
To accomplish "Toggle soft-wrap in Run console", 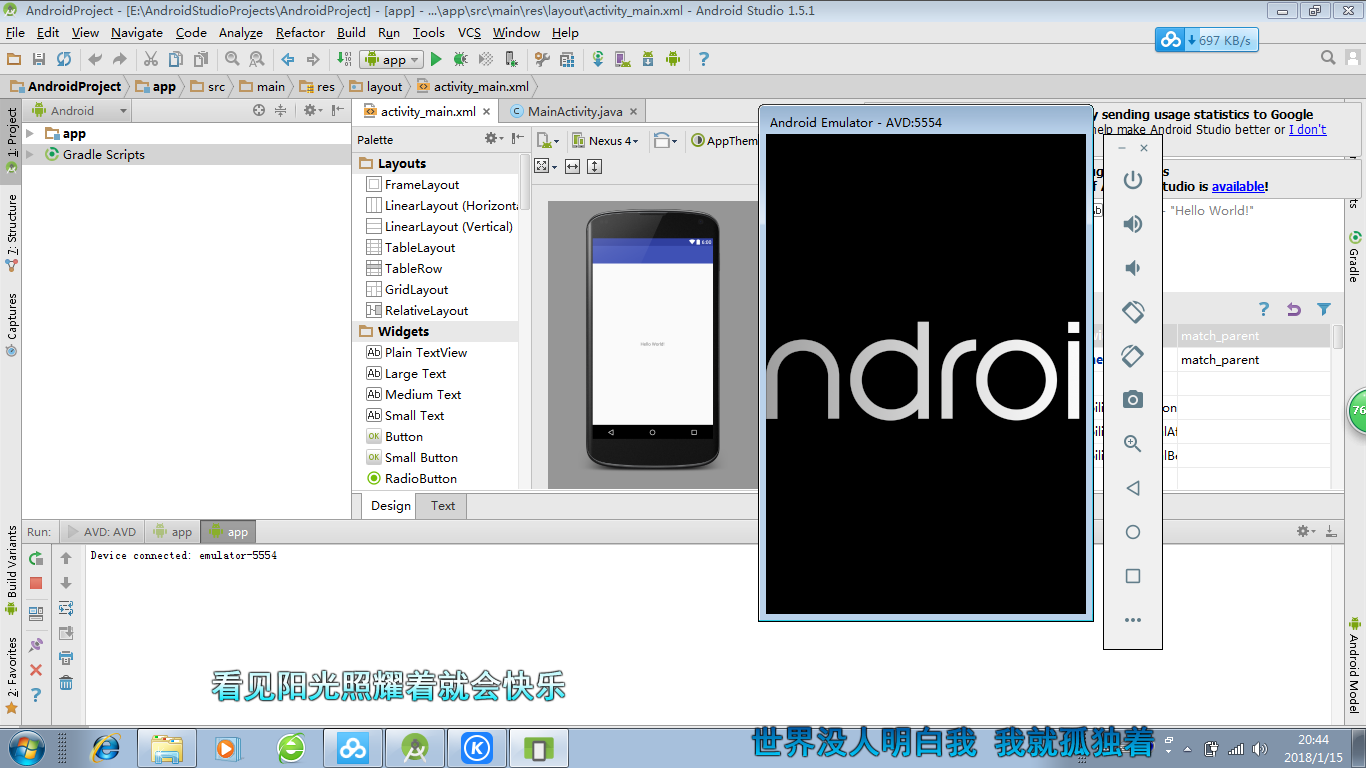I will coord(66,608).
